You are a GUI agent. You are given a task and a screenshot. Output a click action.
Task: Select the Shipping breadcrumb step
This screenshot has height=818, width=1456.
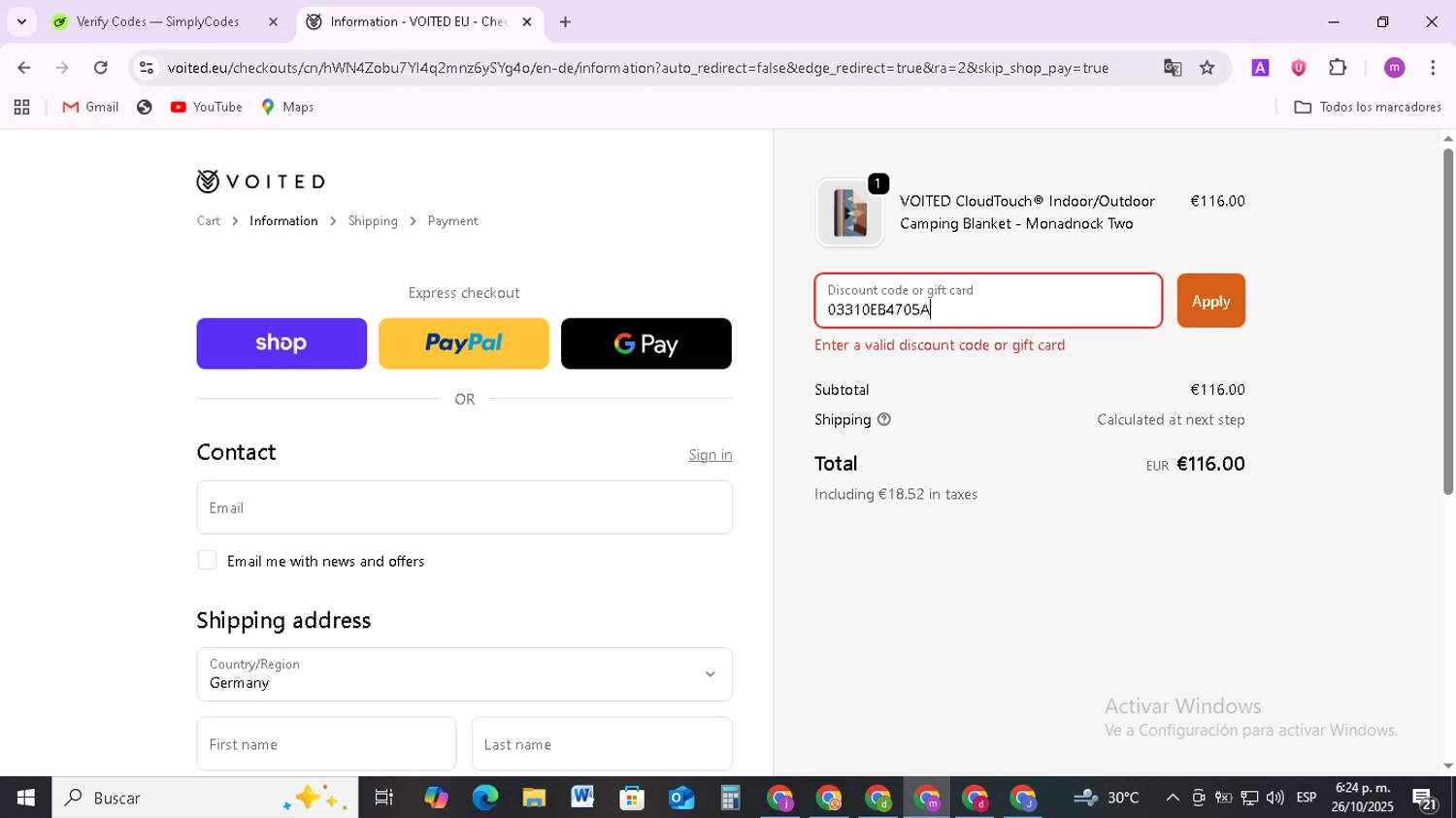point(373,221)
